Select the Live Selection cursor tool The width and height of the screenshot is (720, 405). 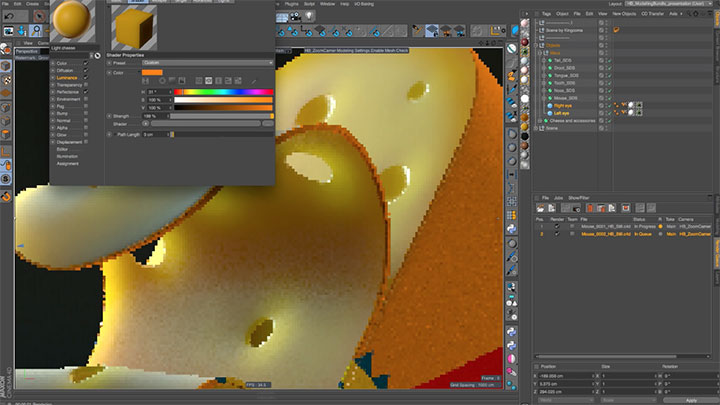coord(39,17)
